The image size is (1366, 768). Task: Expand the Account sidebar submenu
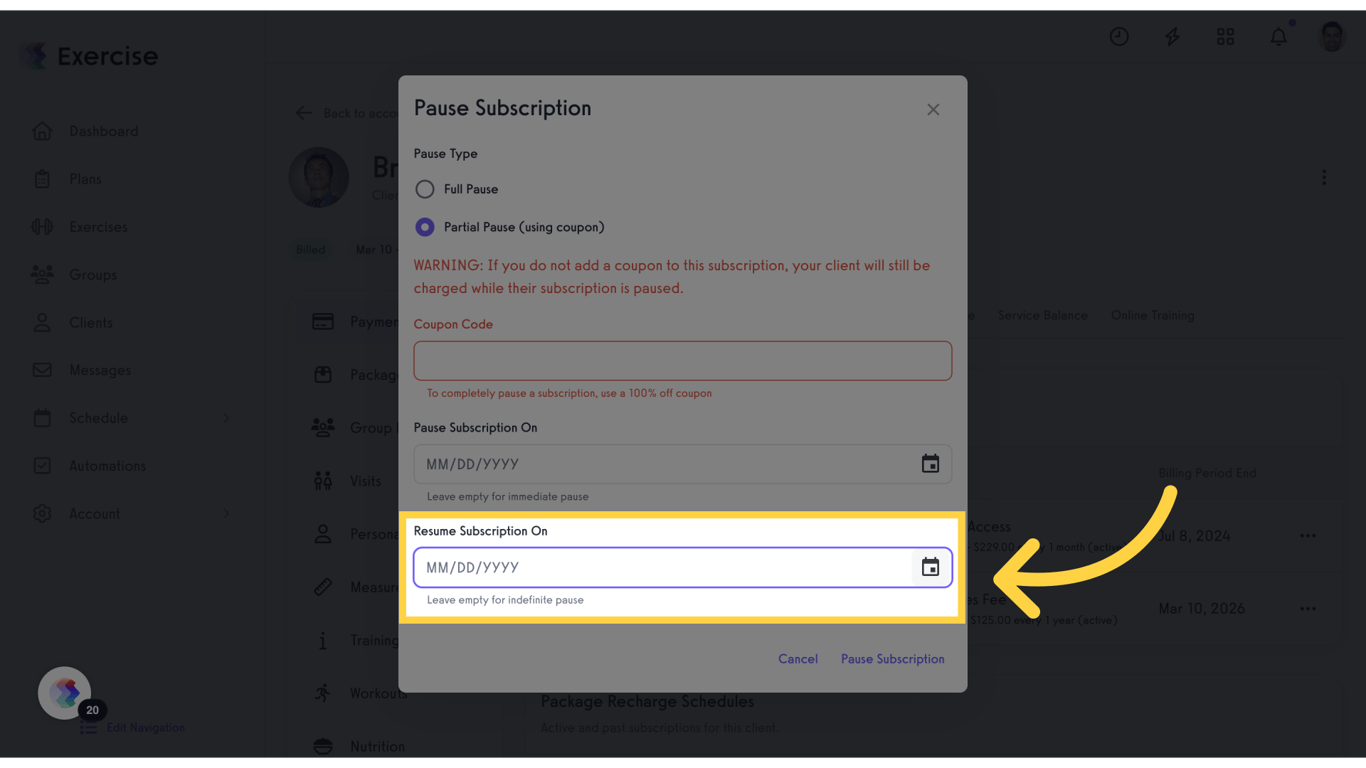point(226,514)
